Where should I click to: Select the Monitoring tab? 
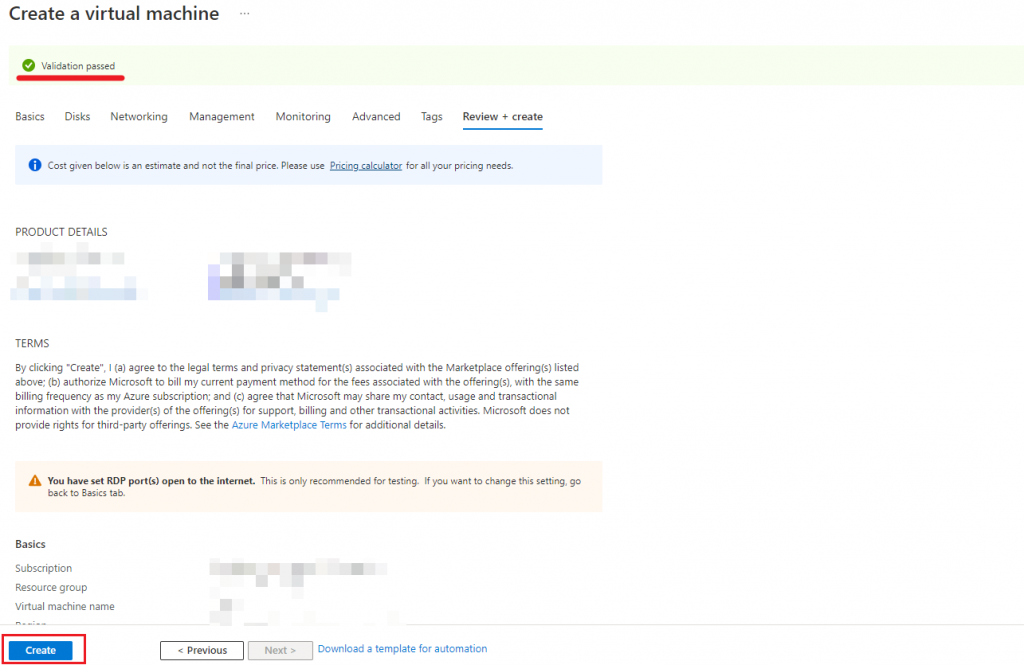click(303, 116)
